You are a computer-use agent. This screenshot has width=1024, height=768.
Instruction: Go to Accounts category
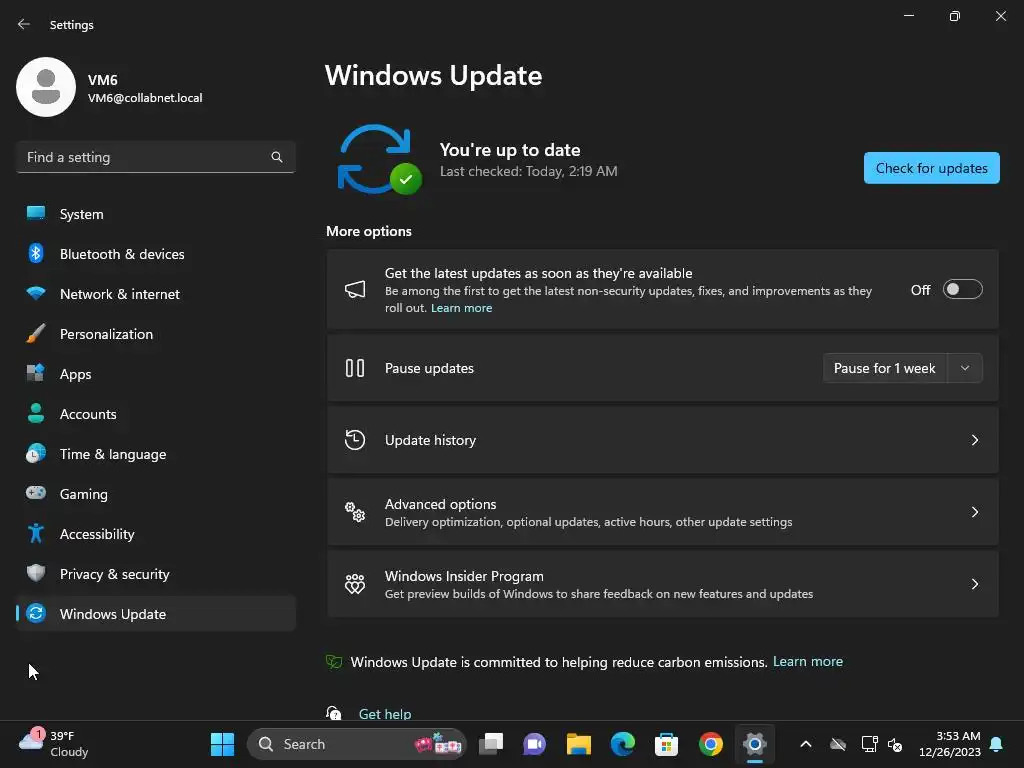[155, 413]
